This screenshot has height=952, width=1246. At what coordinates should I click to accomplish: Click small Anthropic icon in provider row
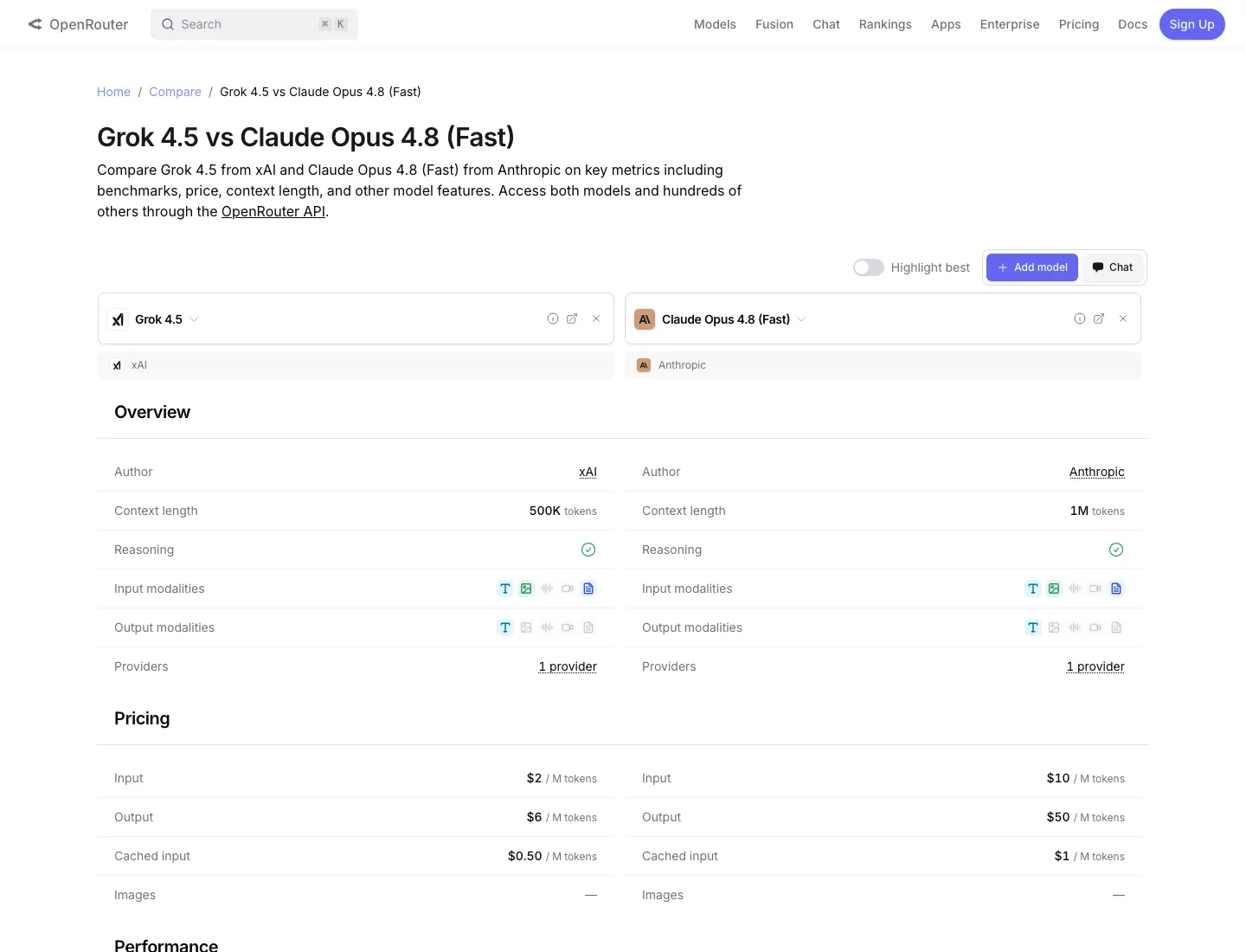pyautogui.click(x=644, y=365)
